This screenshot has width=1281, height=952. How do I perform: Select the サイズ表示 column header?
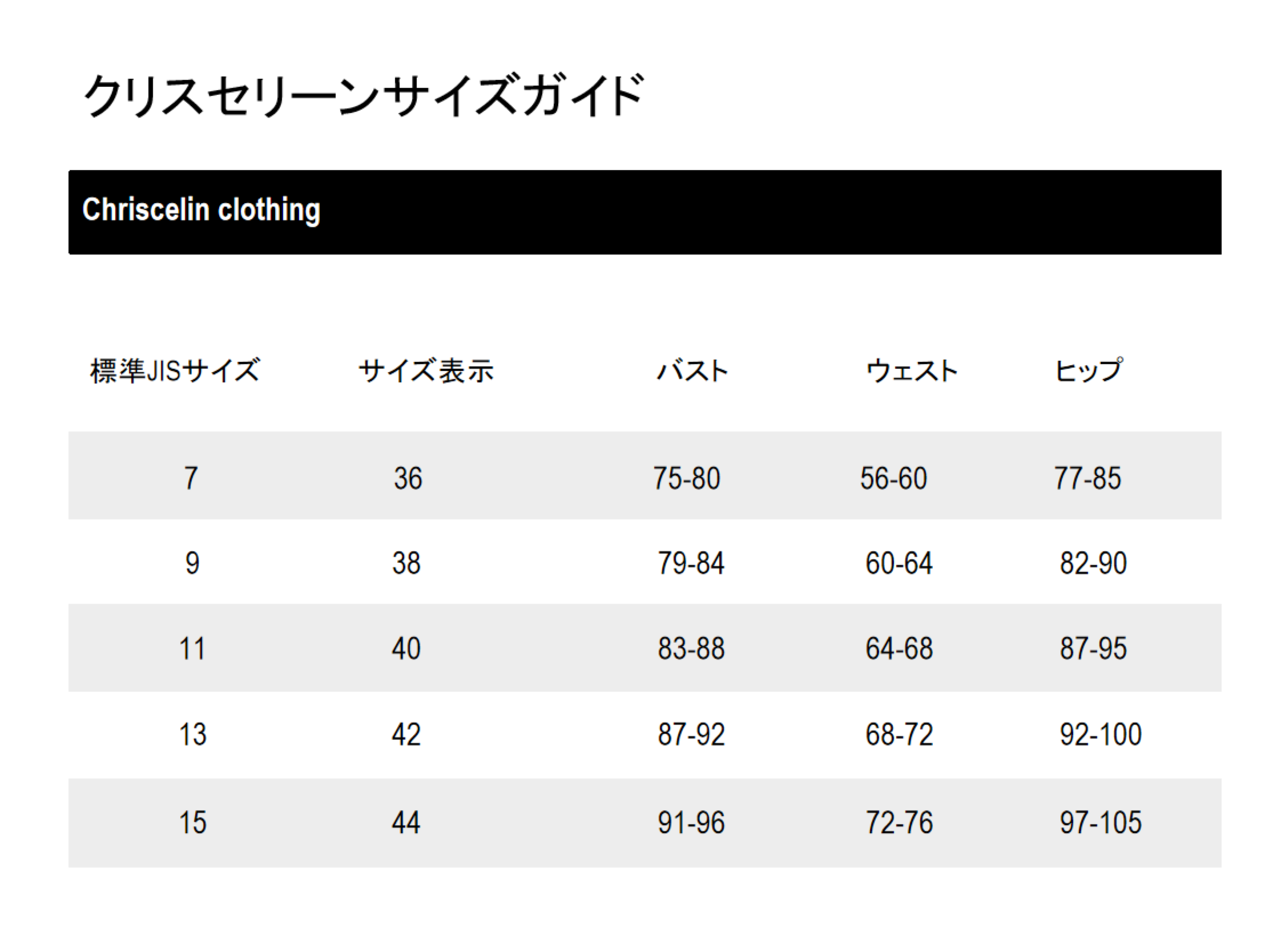pos(426,370)
